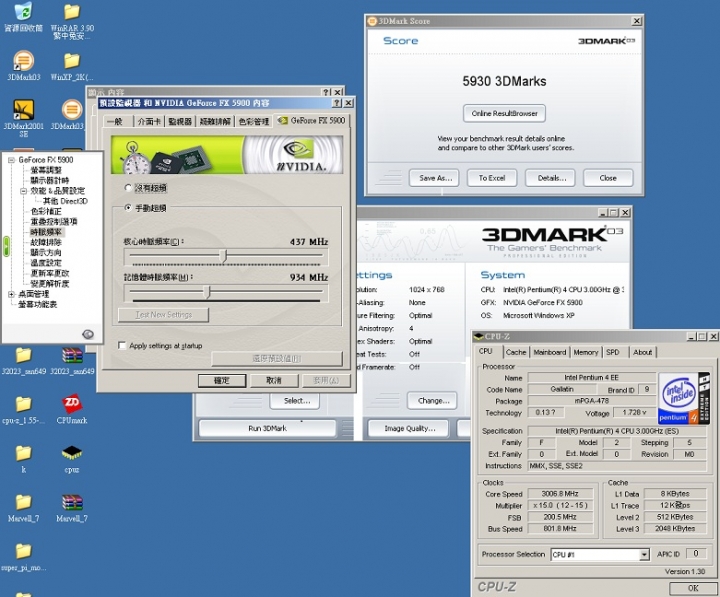720x597 pixels.
Task: Click CPU-Z Specification field
Action: (x=617, y=431)
